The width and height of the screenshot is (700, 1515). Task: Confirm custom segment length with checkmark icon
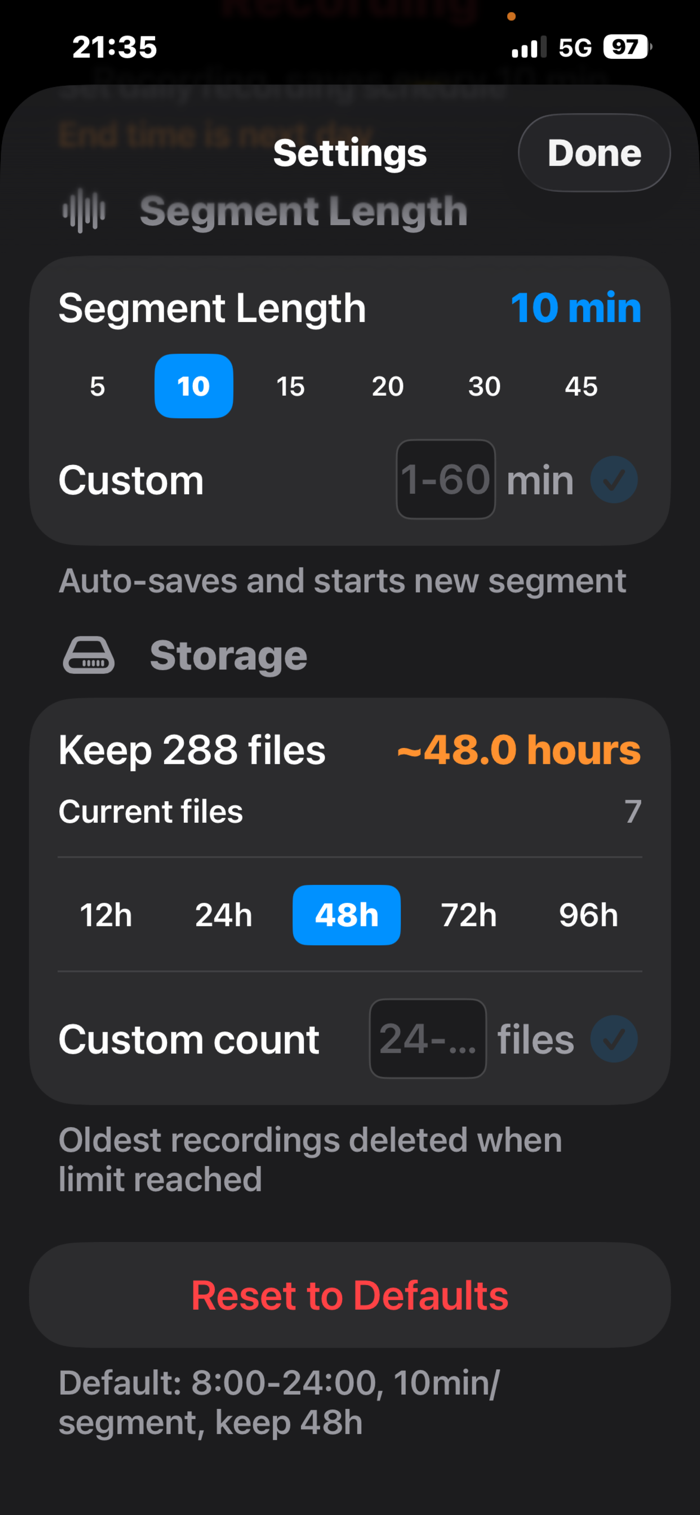614,481
